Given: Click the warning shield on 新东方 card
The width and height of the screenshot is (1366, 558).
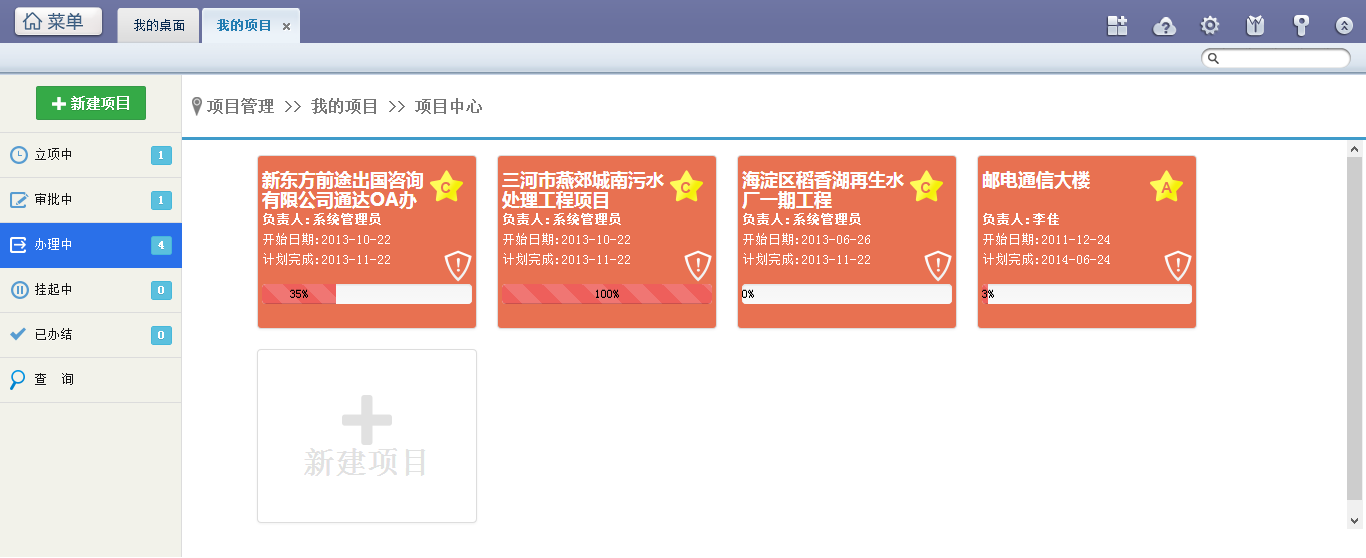Looking at the screenshot, I should (458, 266).
